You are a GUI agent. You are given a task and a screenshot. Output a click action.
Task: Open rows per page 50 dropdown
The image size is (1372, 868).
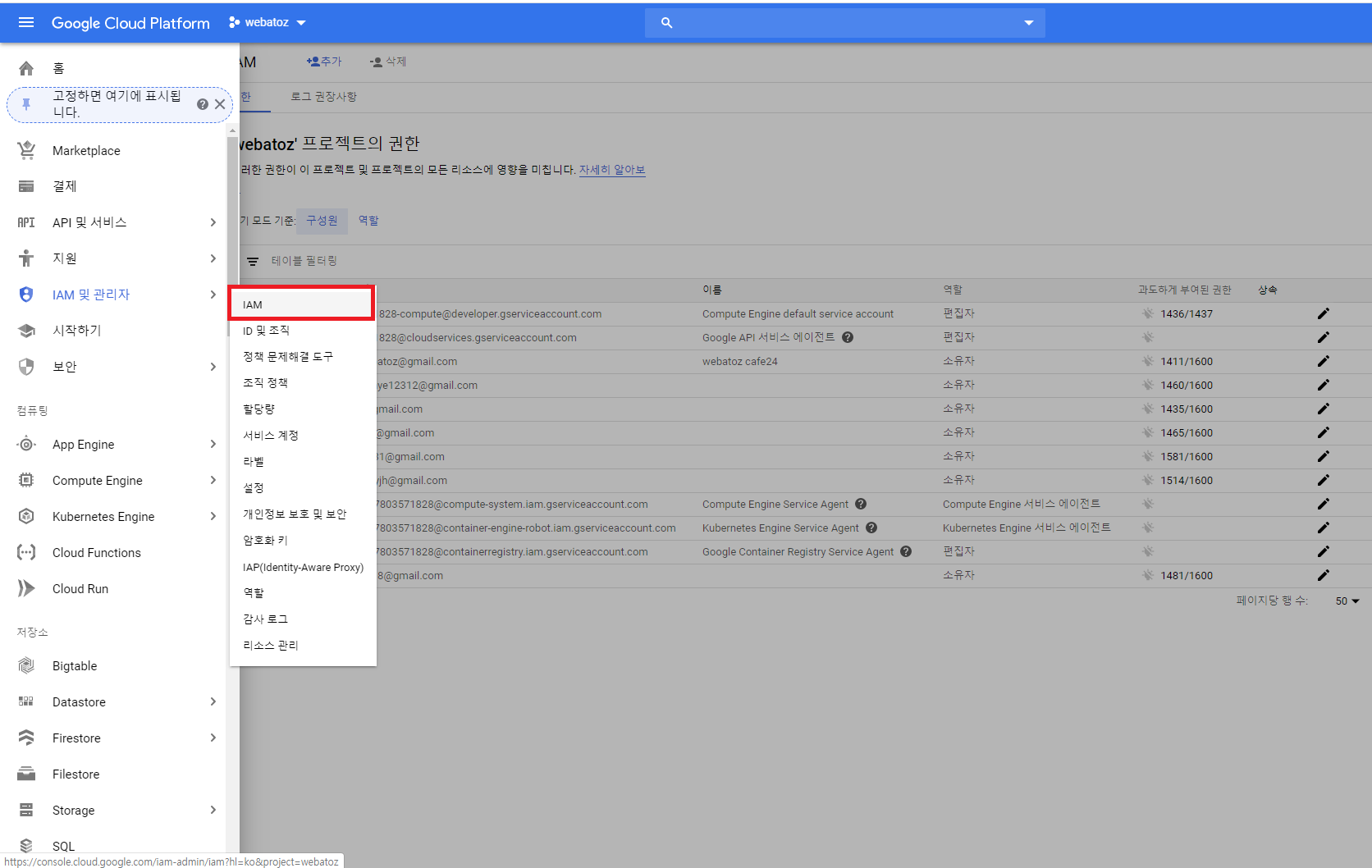click(1347, 601)
